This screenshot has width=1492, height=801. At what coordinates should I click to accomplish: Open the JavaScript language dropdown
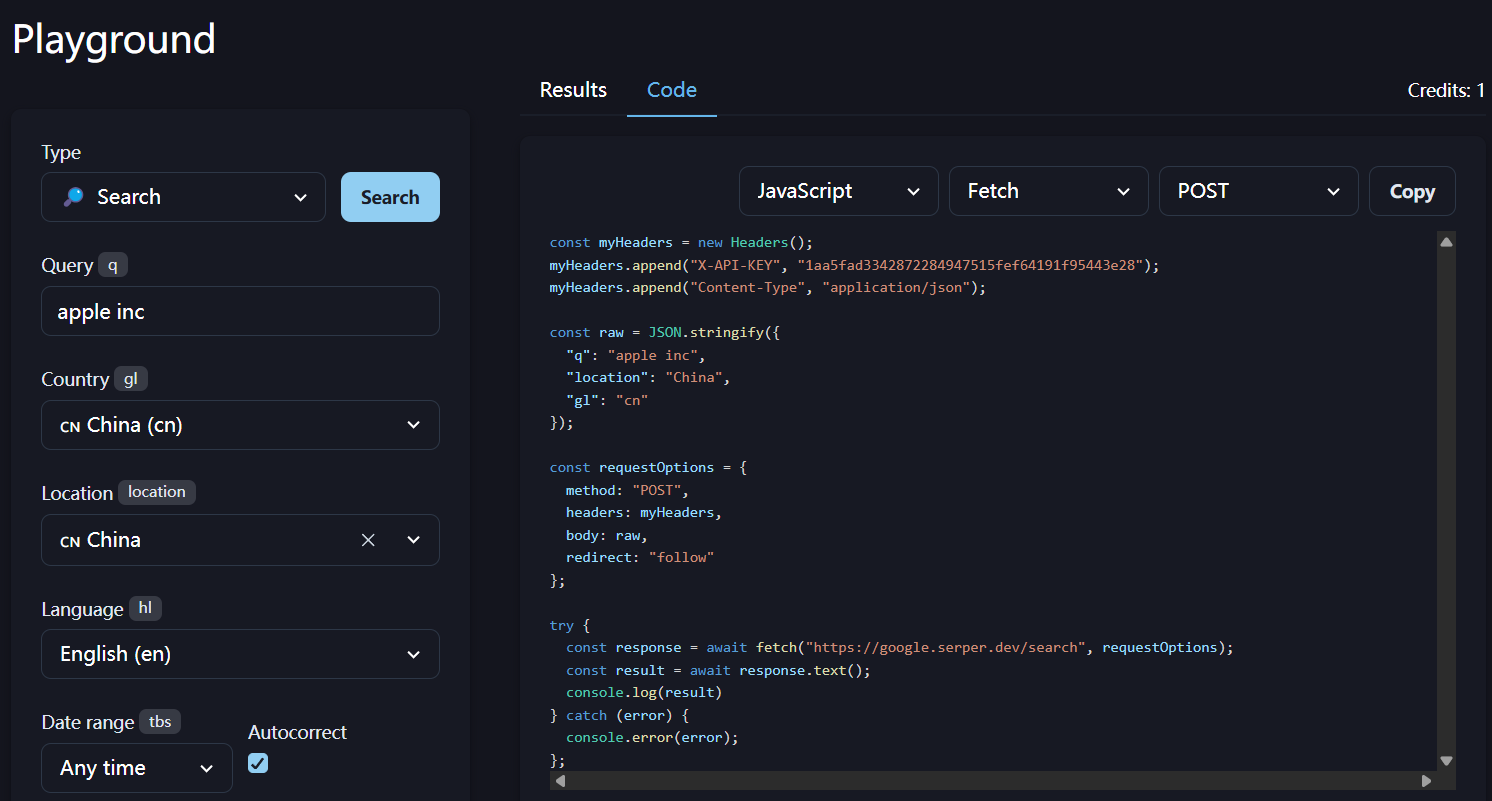(x=838, y=191)
